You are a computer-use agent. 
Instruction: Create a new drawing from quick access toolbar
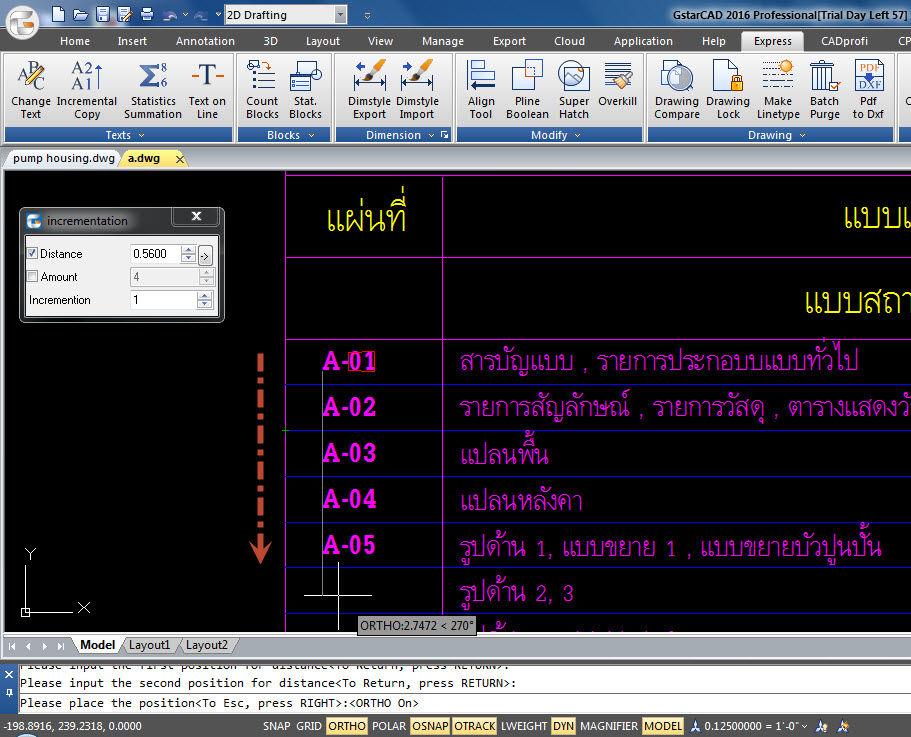(x=58, y=14)
